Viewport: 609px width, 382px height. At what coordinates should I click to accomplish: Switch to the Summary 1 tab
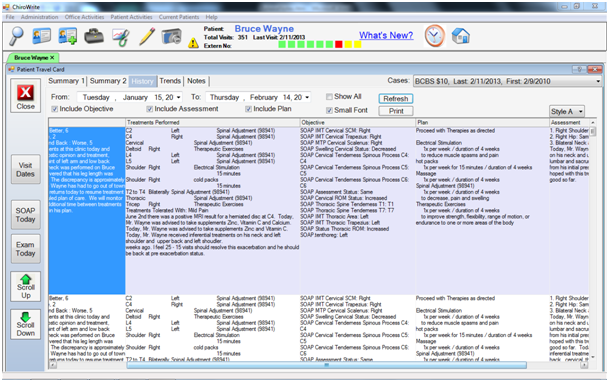pyautogui.click(x=67, y=81)
